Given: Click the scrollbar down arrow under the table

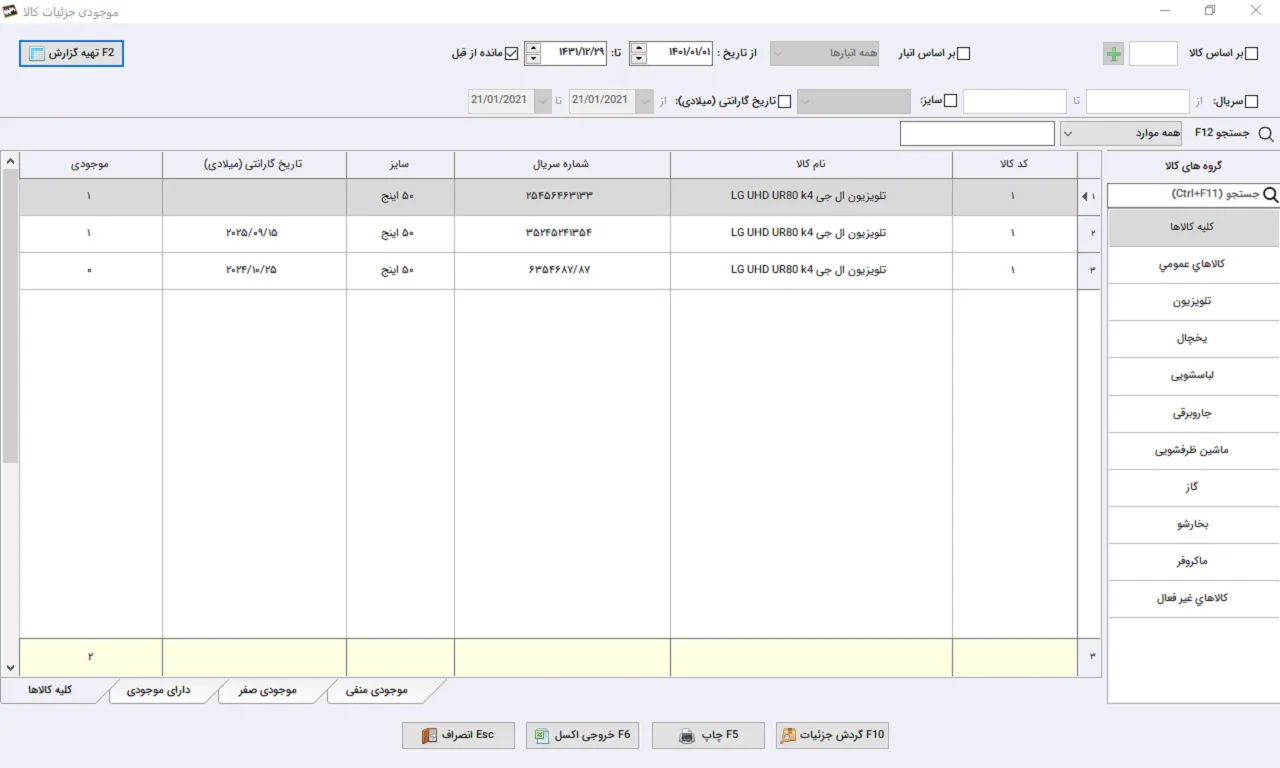Looking at the screenshot, I should pyautogui.click(x=9, y=667).
